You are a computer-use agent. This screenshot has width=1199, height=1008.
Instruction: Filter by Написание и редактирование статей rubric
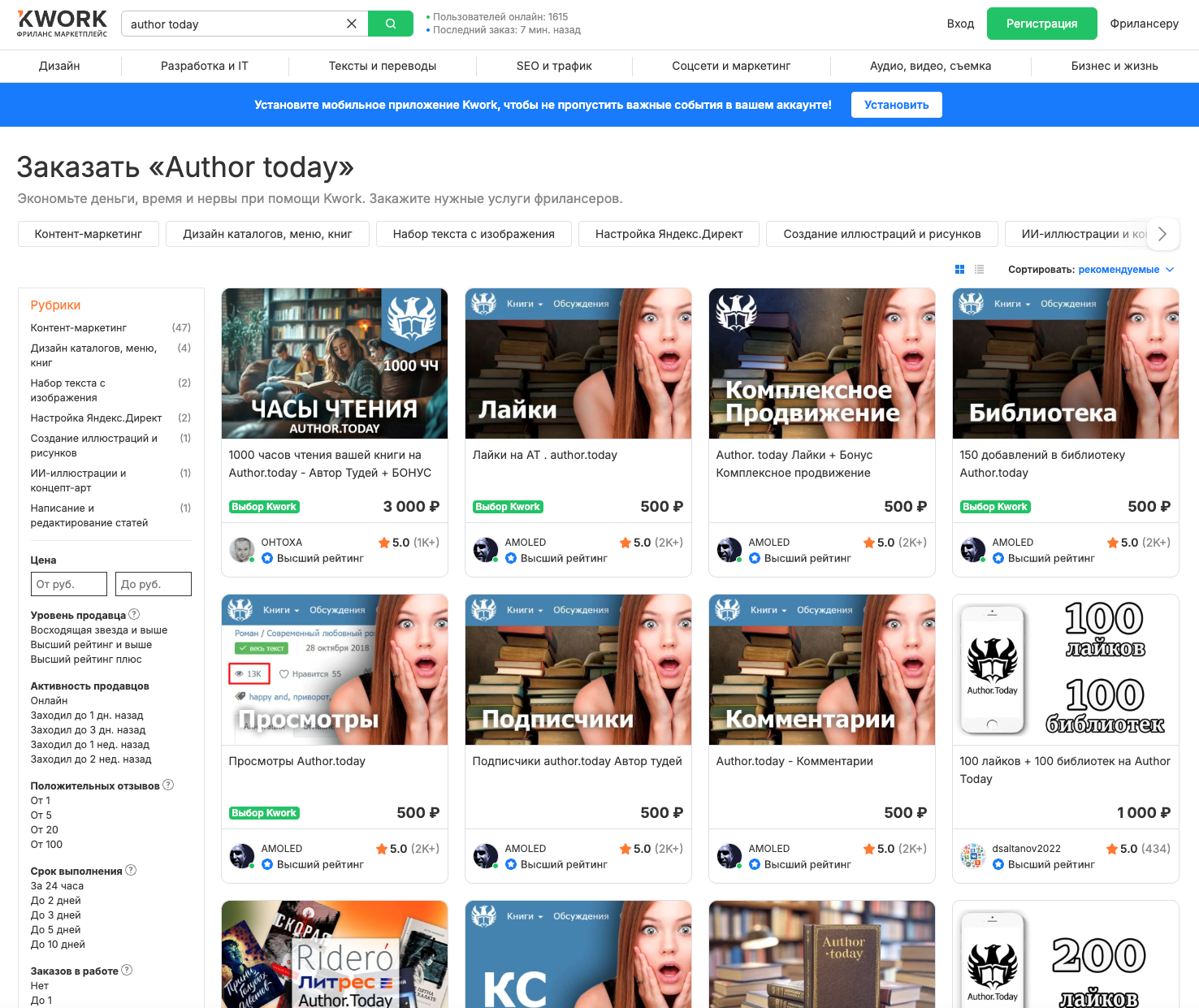point(89,515)
